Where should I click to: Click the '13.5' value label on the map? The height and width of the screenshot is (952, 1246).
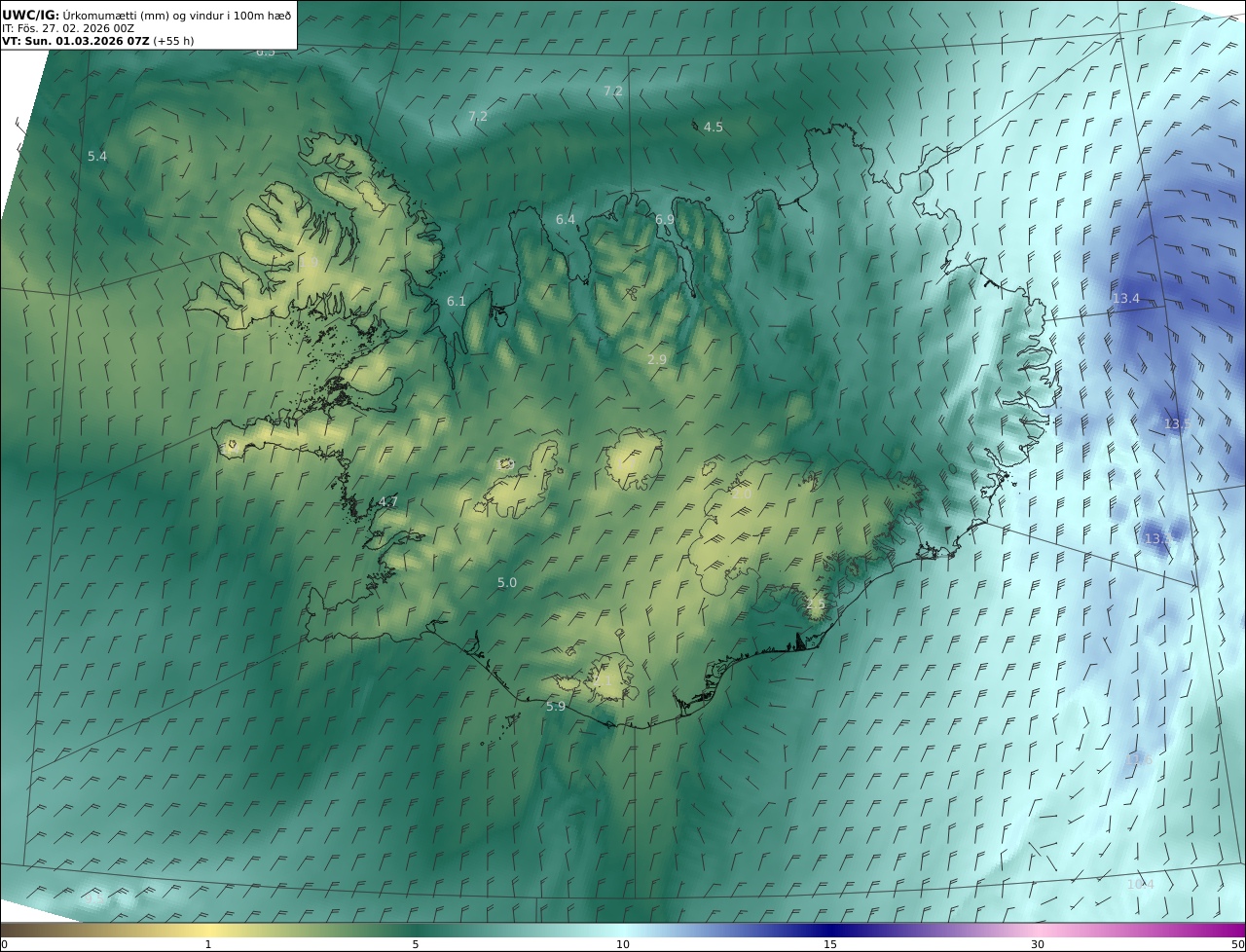1178,423
